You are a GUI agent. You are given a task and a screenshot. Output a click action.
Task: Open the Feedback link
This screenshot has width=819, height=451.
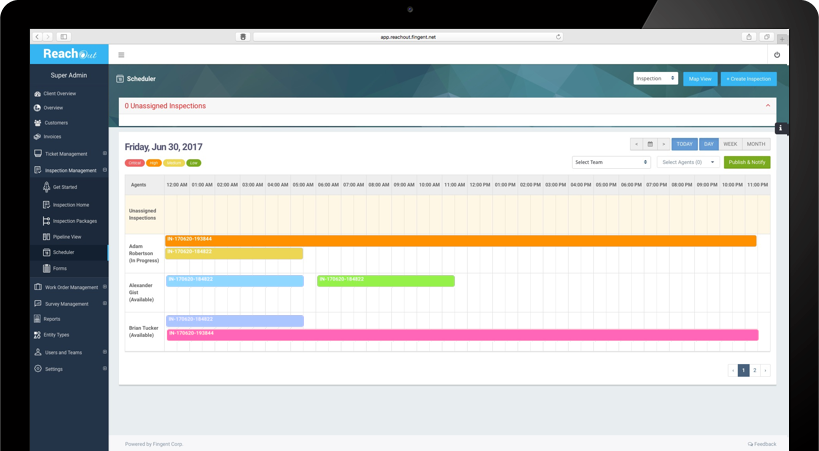click(x=762, y=444)
